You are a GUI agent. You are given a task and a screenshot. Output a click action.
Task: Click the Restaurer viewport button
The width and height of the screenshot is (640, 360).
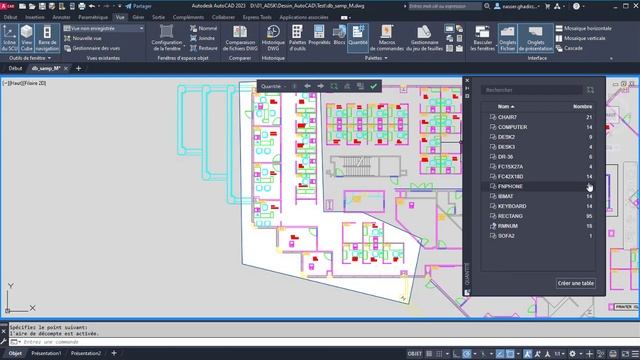coord(204,48)
